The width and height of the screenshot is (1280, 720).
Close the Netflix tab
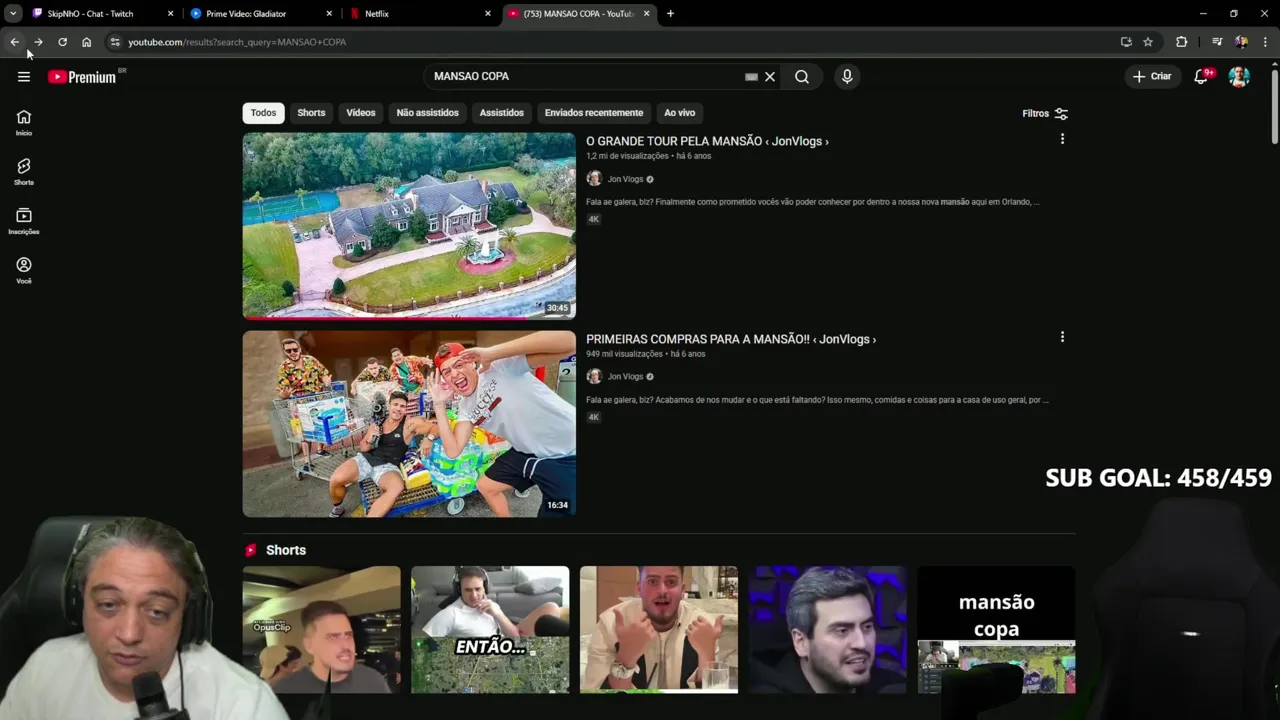pos(488,14)
